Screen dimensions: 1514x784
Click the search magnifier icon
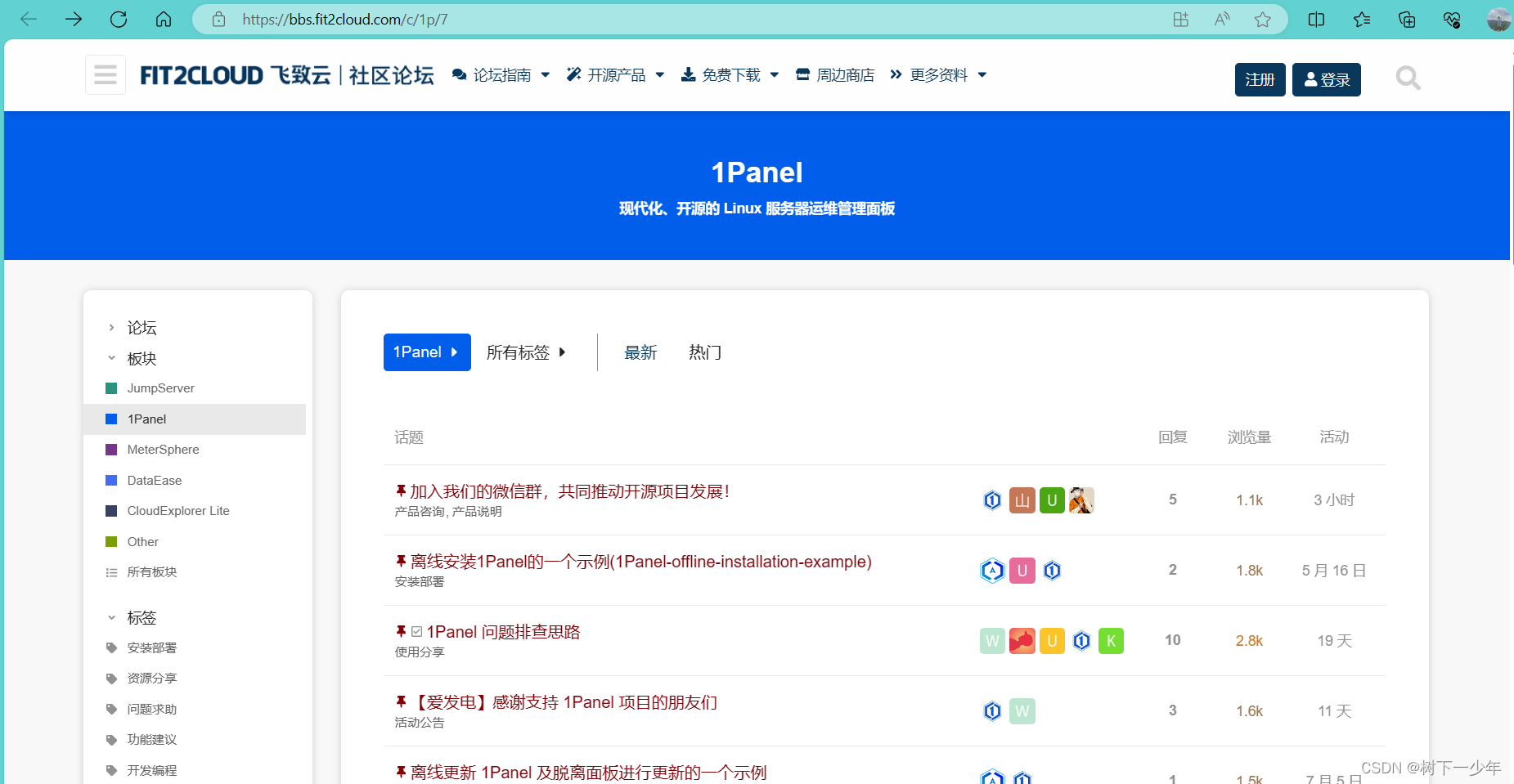[x=1408, y=78]
